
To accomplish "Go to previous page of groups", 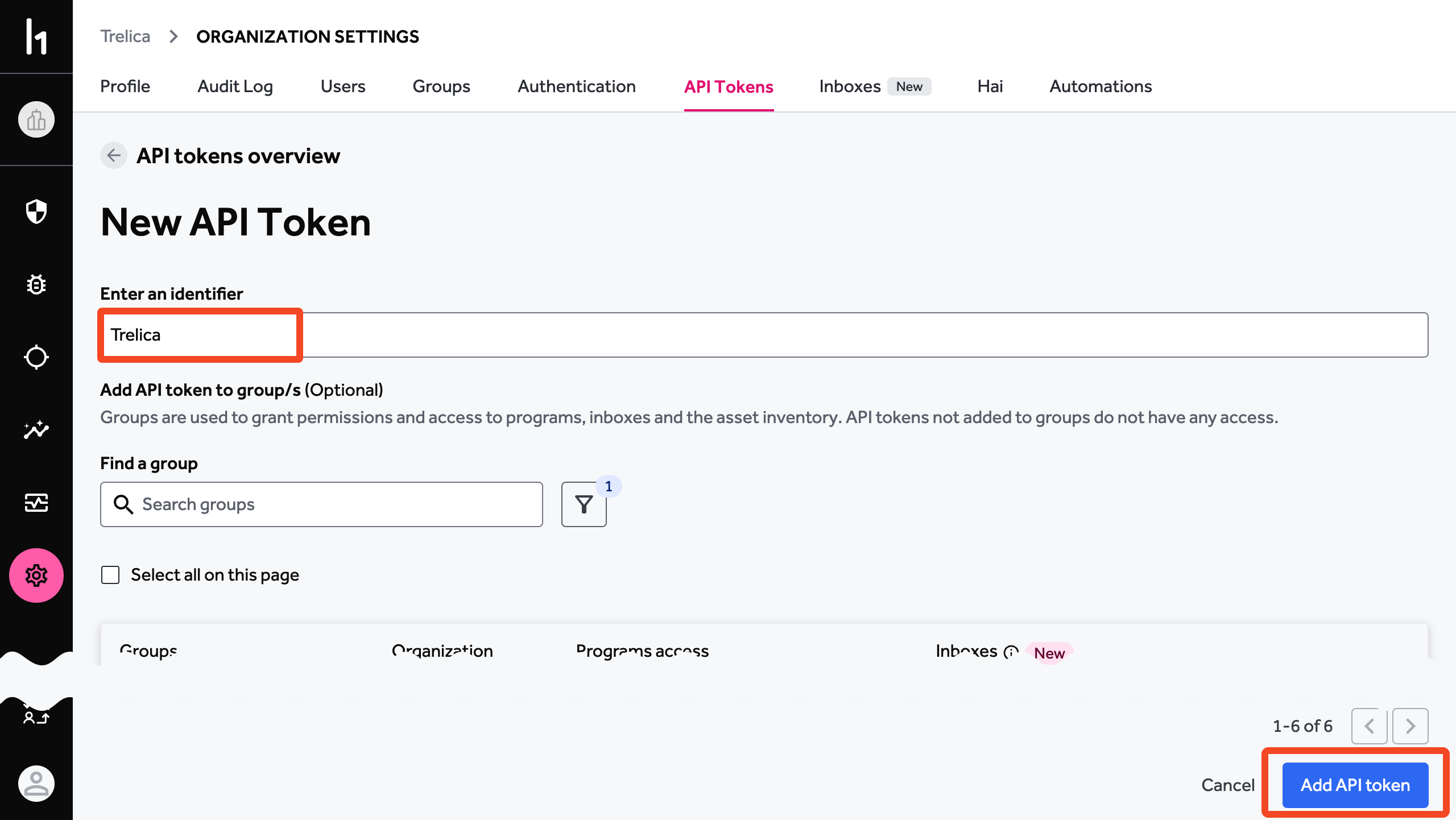I will 1370,726.
